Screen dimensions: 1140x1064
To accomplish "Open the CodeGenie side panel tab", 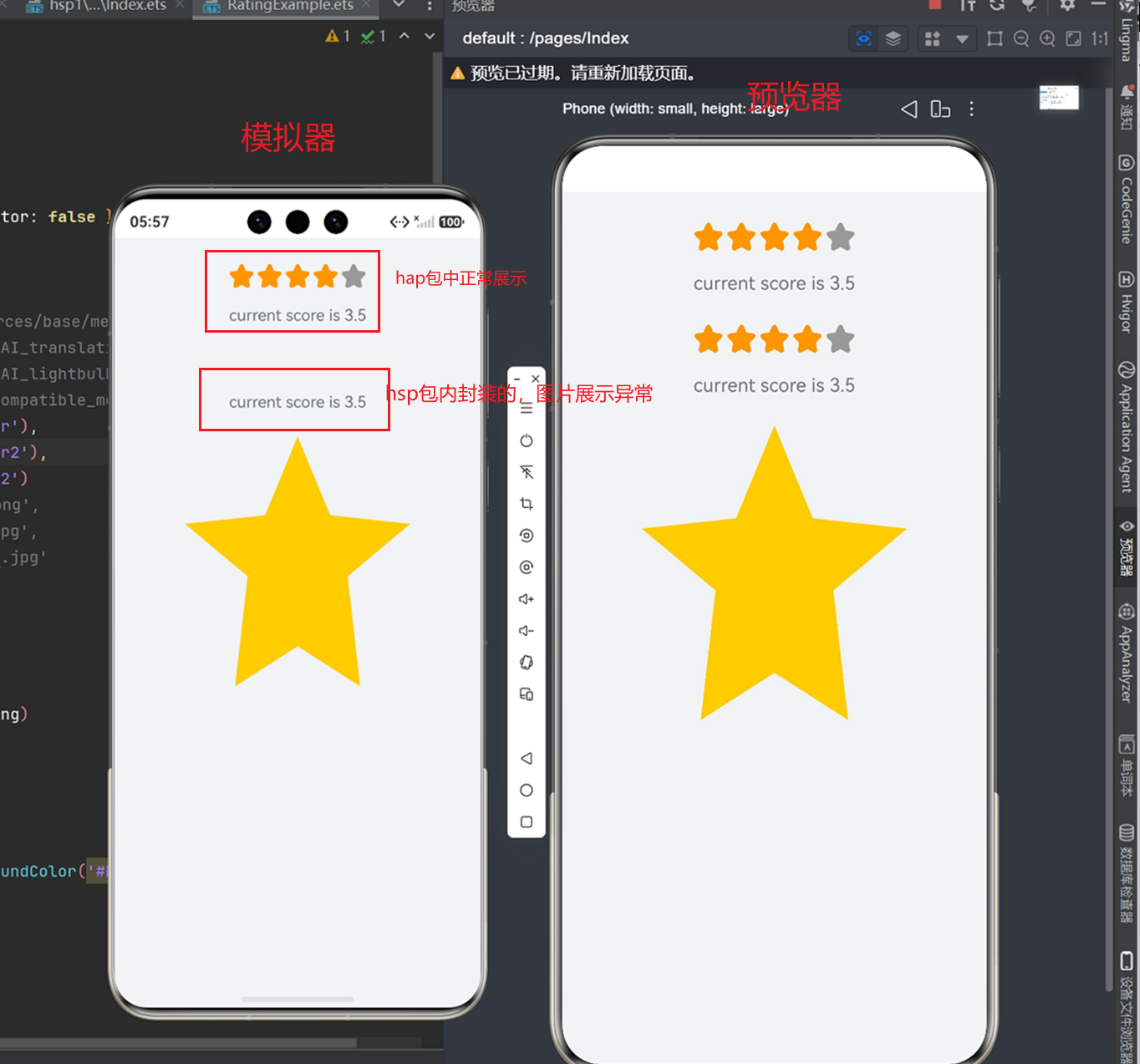I will point(1127,199).
